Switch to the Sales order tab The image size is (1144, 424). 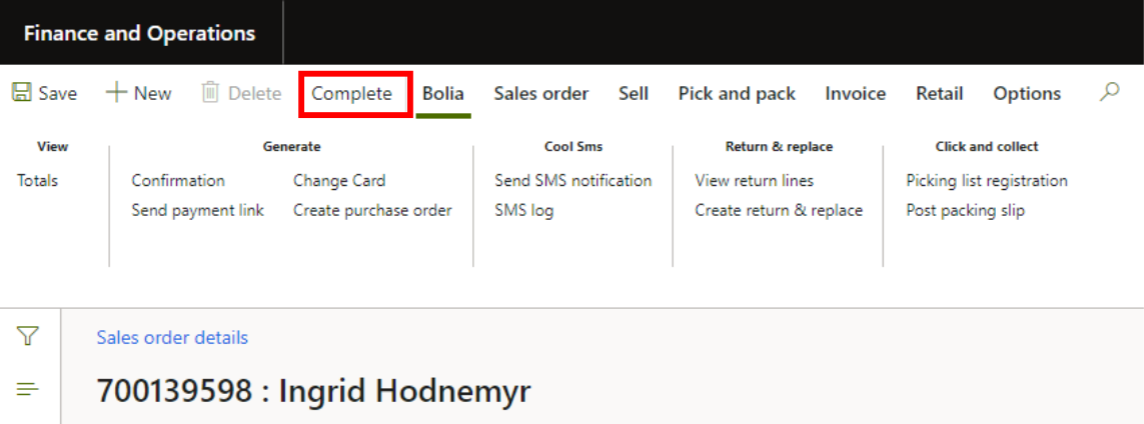(541, 94)
